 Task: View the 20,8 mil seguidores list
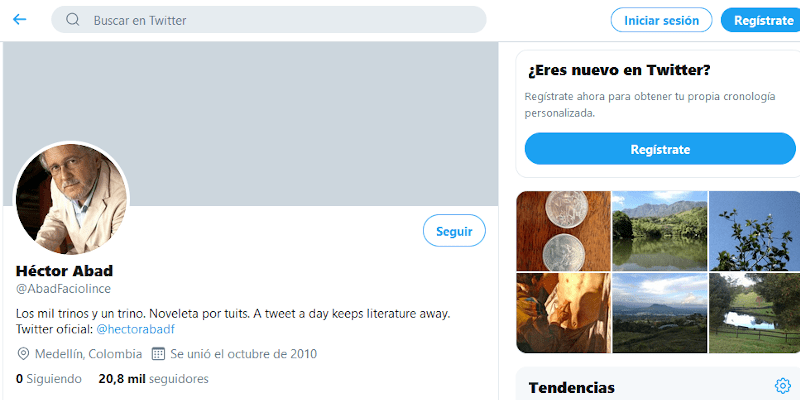[153, 379]
